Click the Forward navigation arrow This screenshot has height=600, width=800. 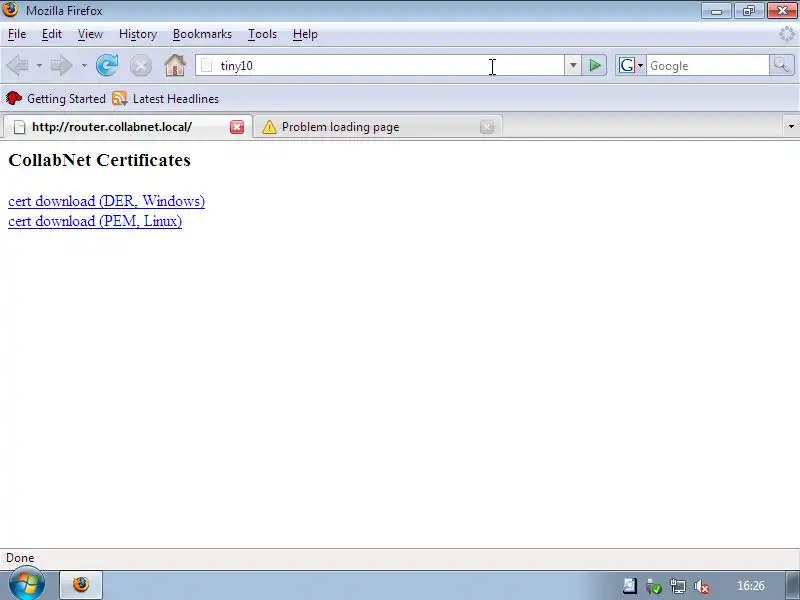62,65
